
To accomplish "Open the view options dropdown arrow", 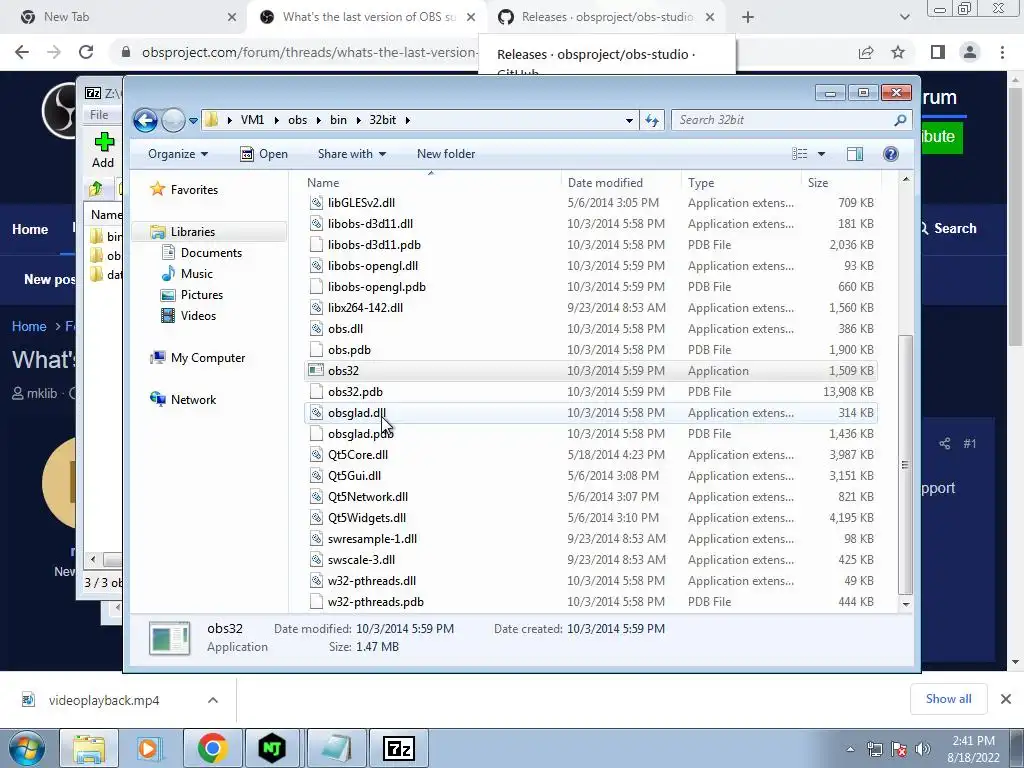I will point(822,154).
